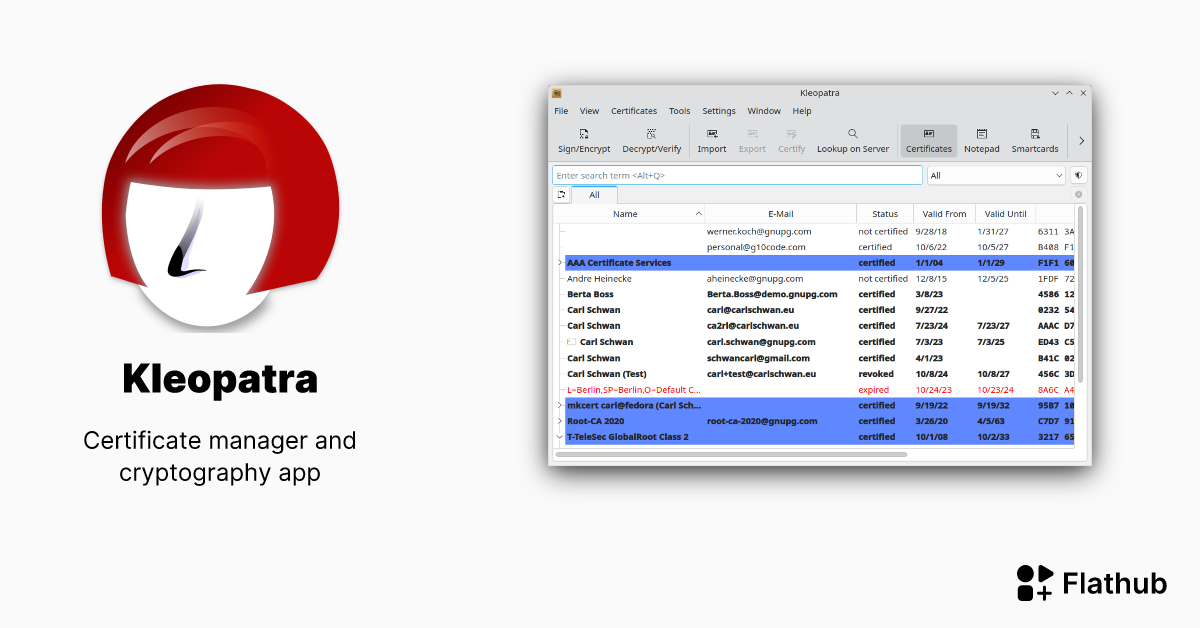1200x628 pixels.
Task: Open the File menu
Action: (561, 111)
